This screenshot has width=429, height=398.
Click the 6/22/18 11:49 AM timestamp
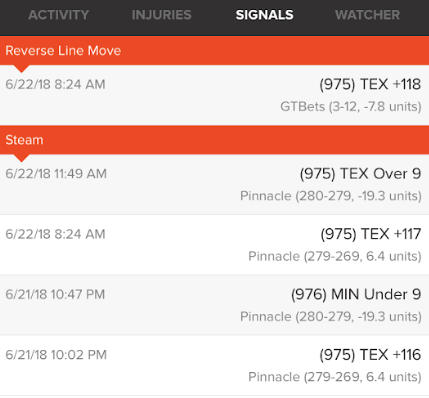[56, 174]
